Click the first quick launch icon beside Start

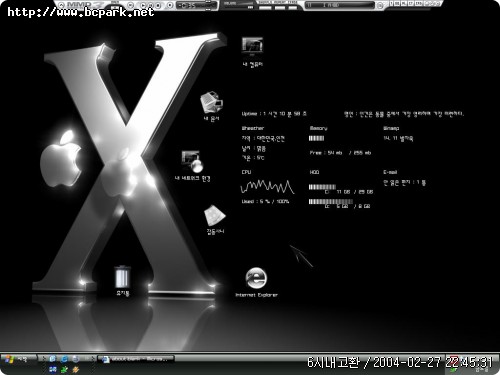point(53,359)
